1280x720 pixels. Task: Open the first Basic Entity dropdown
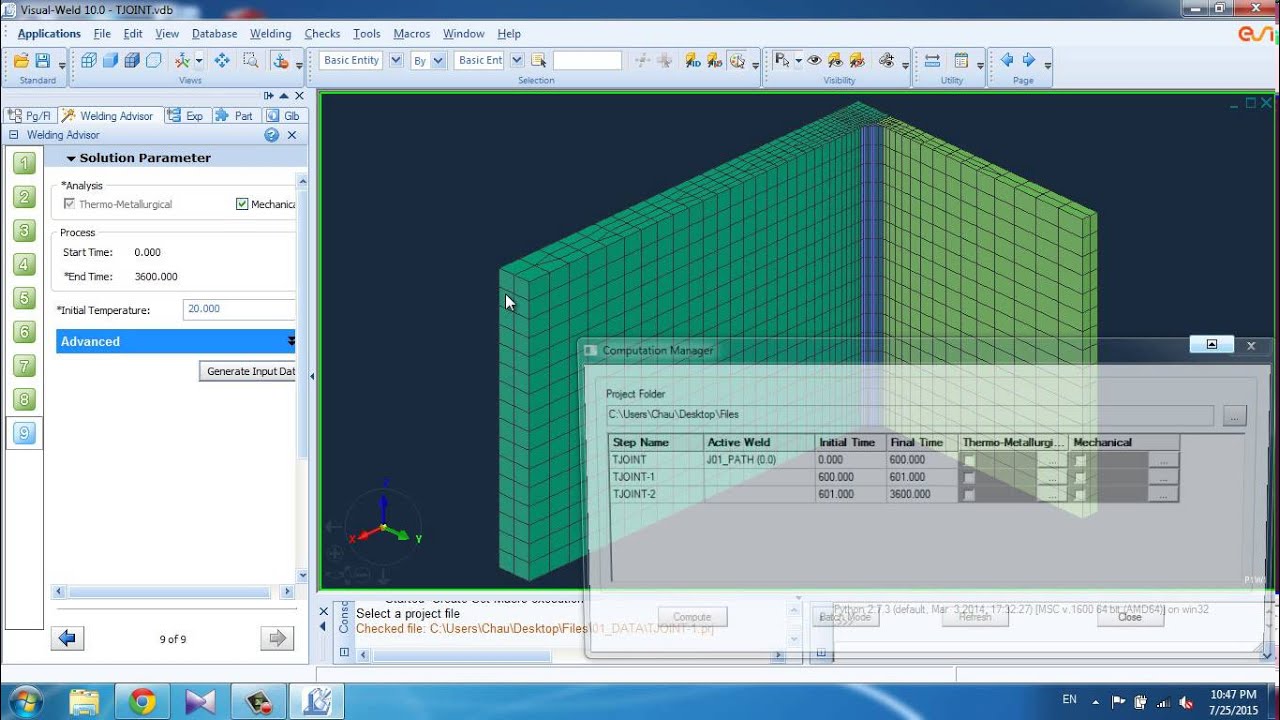pos(395,60)
